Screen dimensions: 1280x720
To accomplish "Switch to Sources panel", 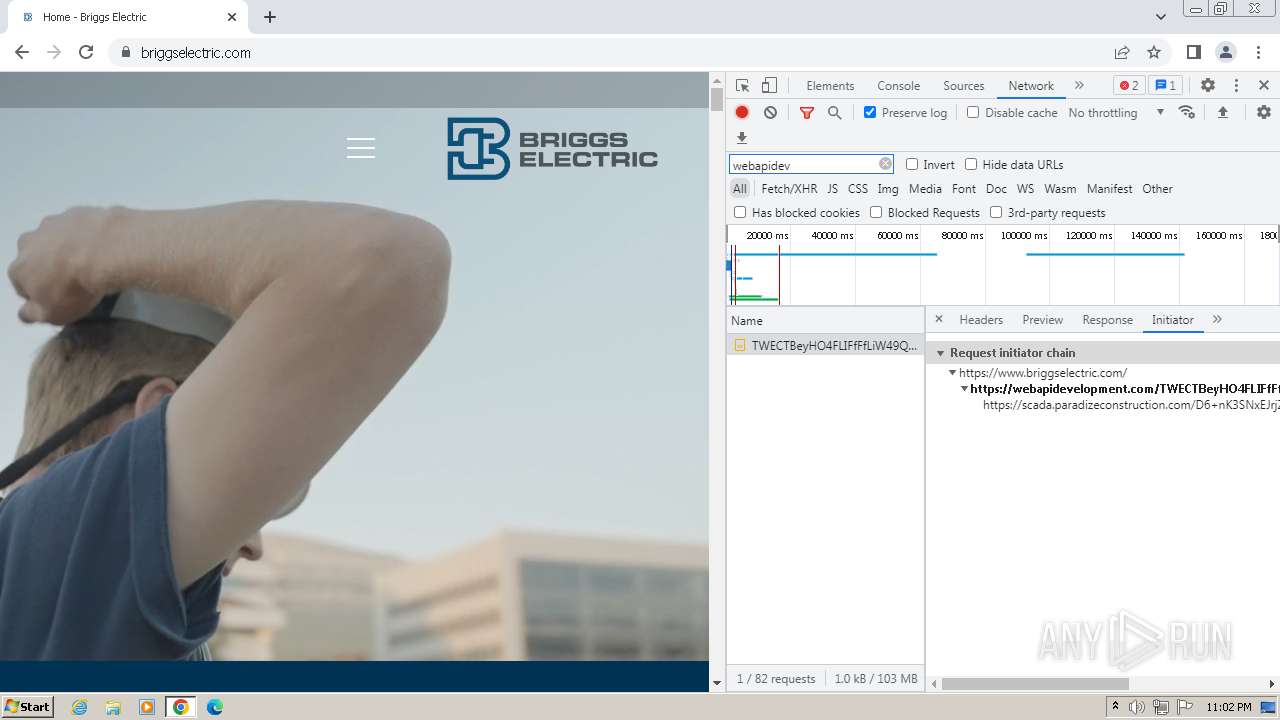I will 964,85.
